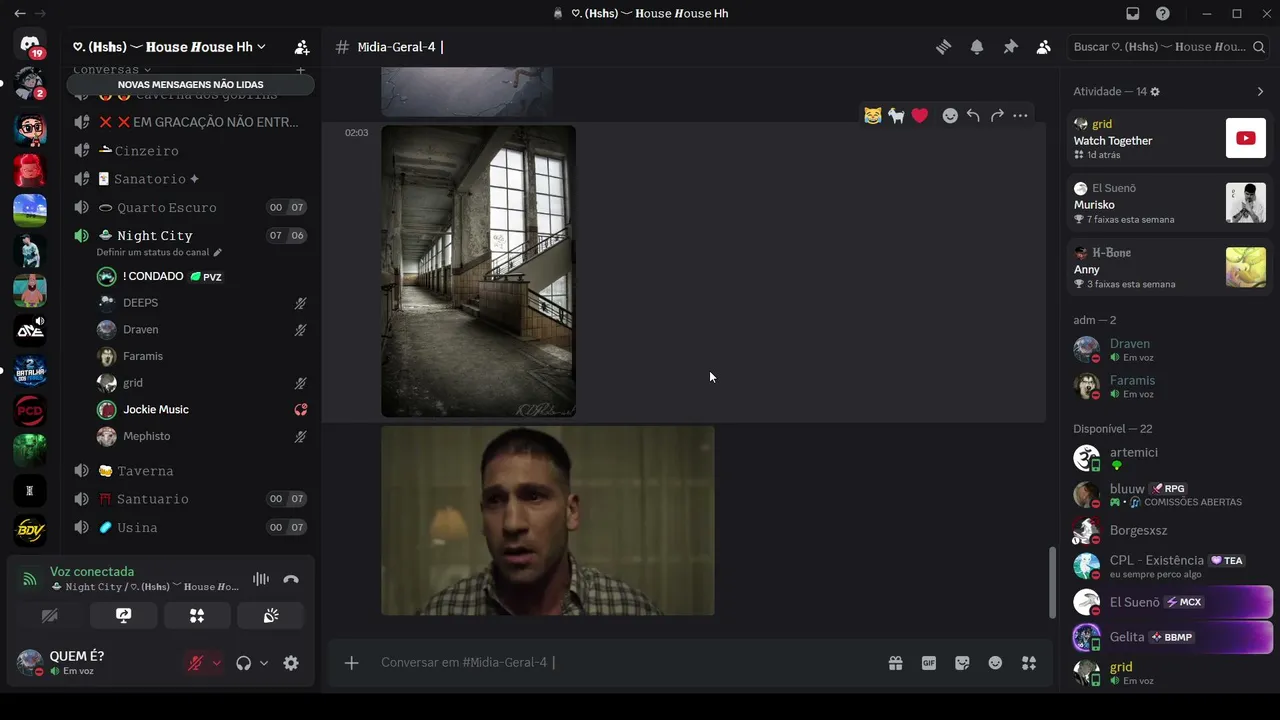Toggle channel notification bell

pyautogui.click(x=977, y=47)
